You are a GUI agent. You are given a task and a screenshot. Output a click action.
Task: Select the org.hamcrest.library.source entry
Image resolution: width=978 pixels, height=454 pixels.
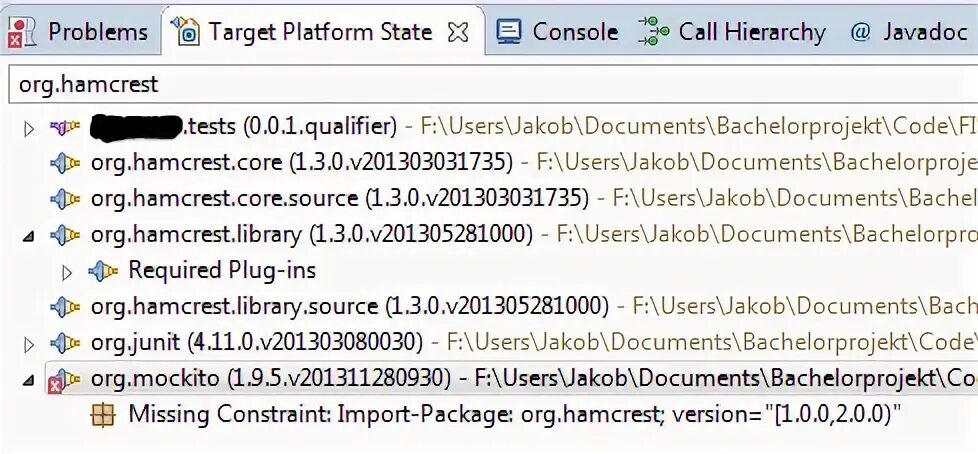pos(349,306)
